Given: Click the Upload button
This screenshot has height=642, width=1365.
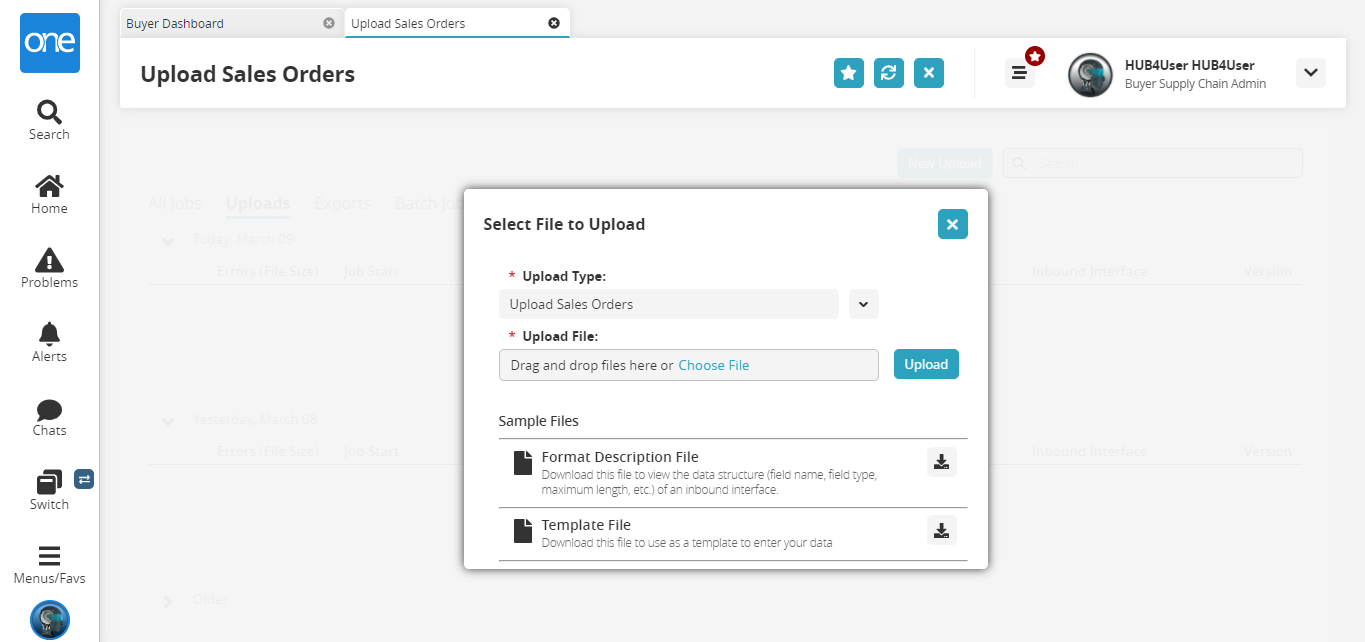Looking at the screenshot, I should (x=926, y=365).
